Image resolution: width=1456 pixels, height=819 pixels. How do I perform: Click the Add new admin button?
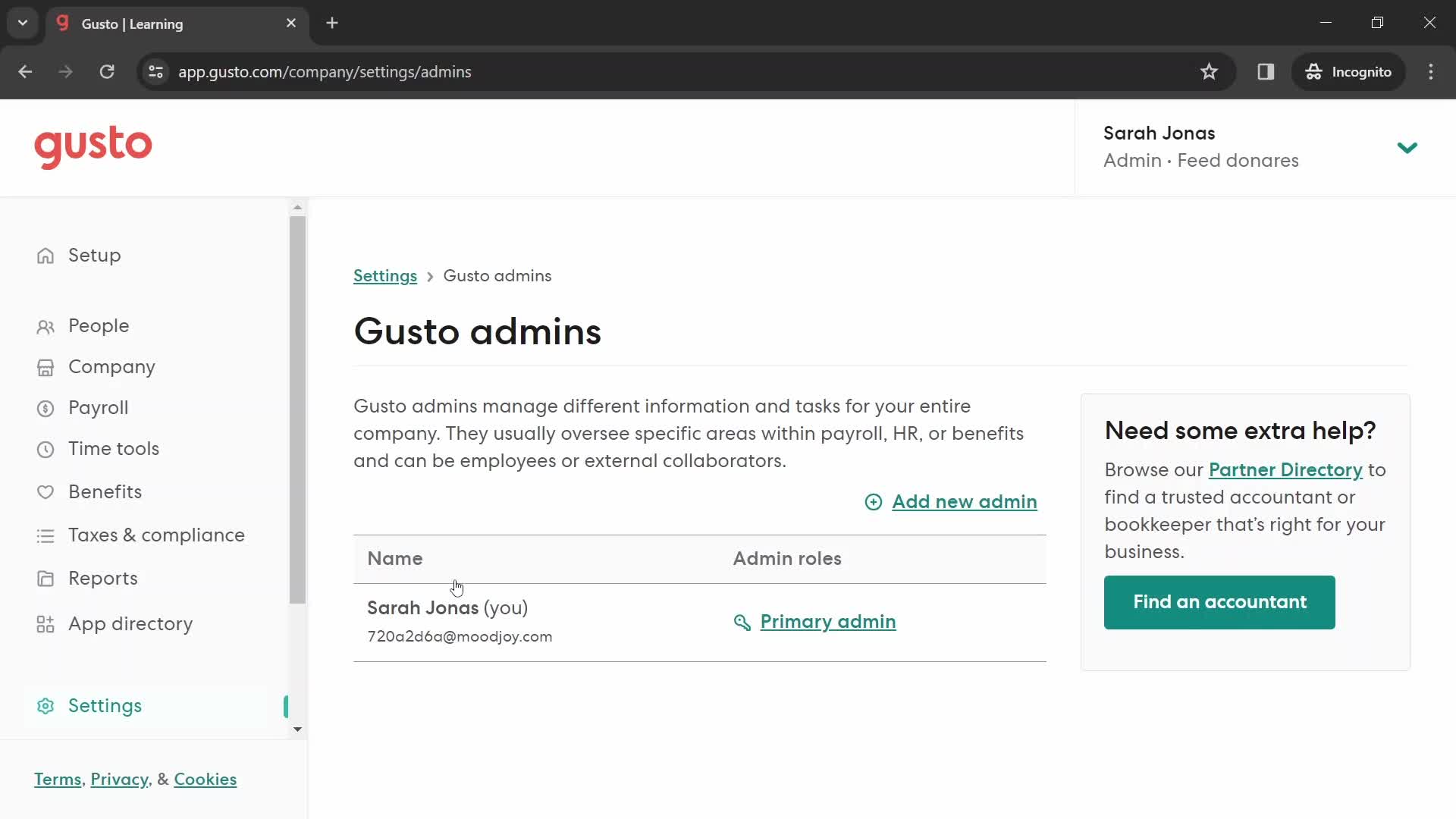pos(950,501)
